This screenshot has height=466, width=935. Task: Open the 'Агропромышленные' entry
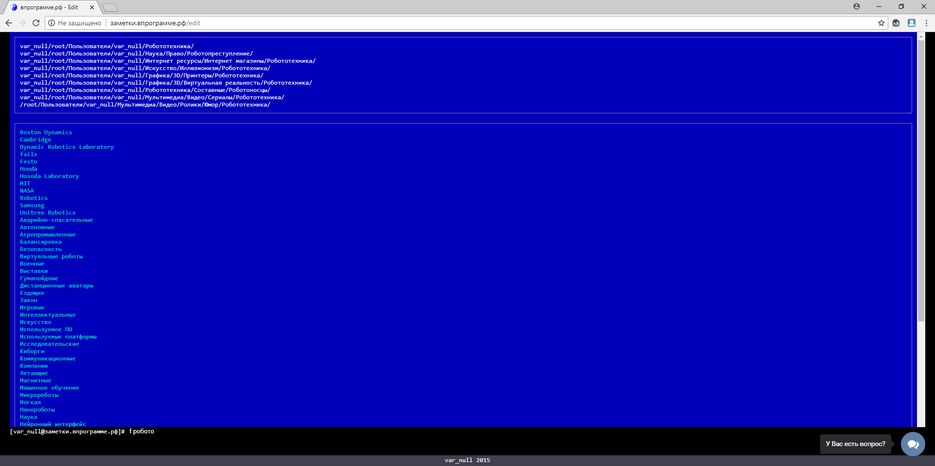48,234
